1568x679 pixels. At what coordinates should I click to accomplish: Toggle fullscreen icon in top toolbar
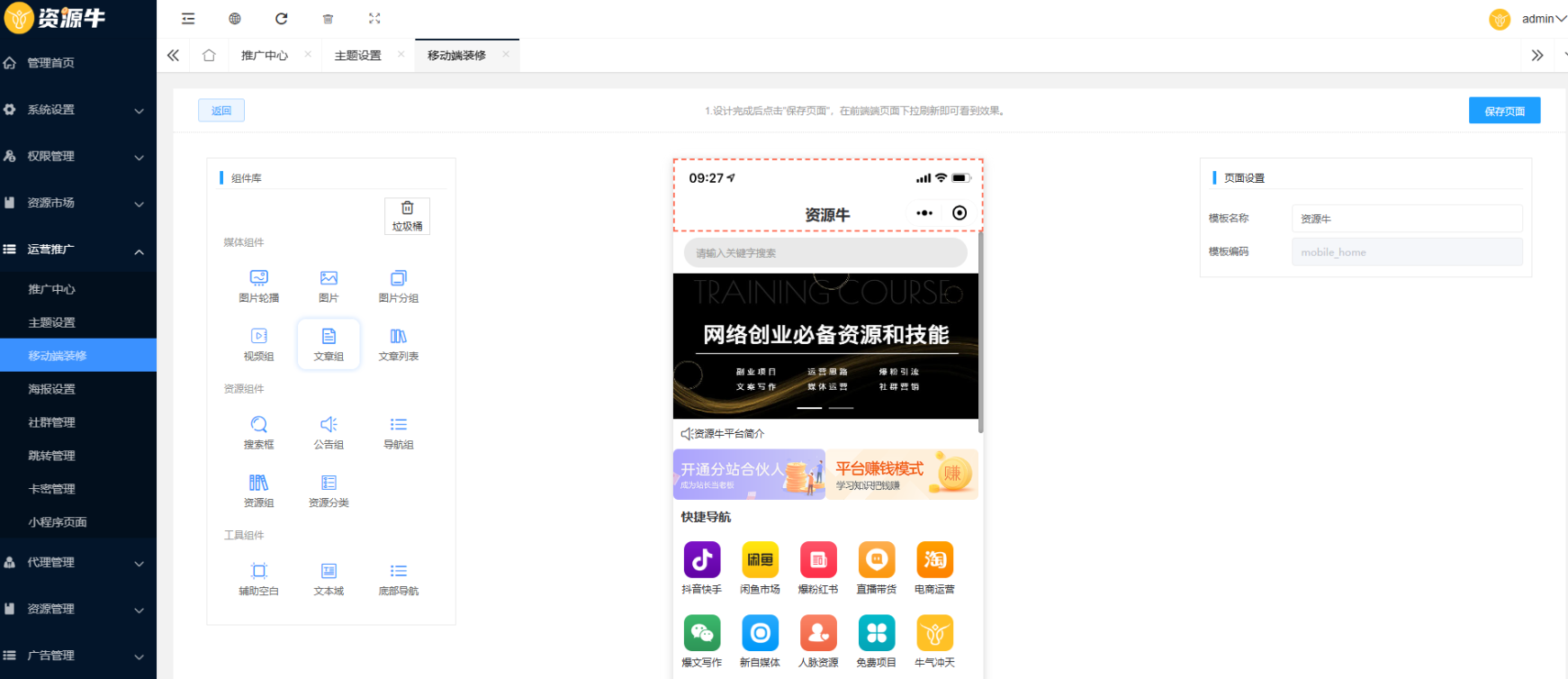tap(374, 19)
